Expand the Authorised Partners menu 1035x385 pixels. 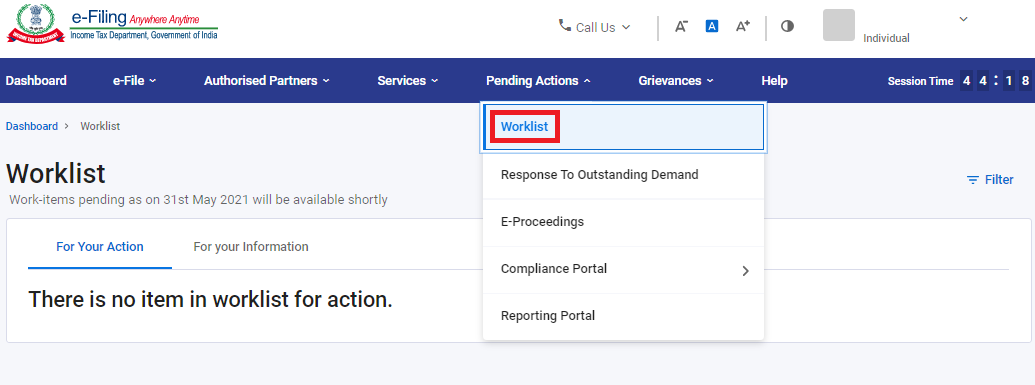267,81
